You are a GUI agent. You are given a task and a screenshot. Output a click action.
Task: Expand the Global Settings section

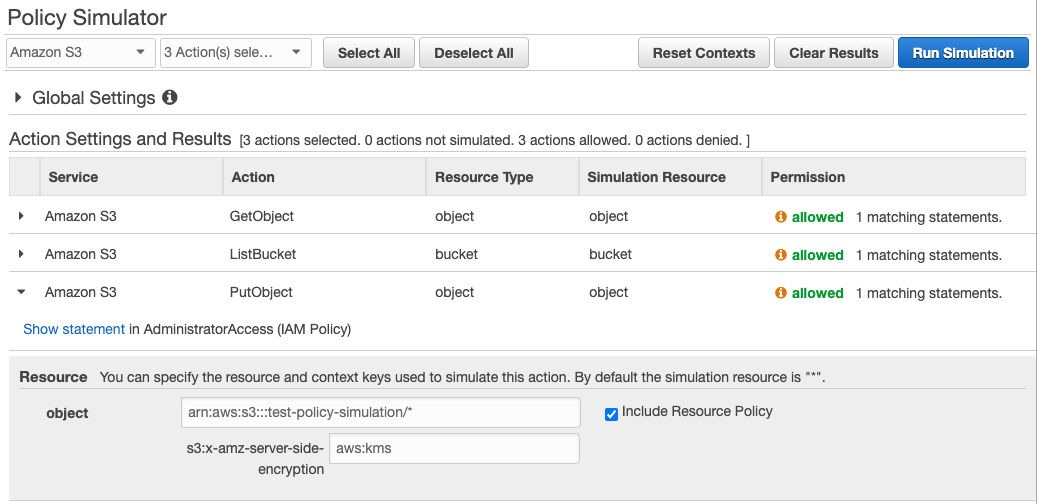tap(19, 98)
